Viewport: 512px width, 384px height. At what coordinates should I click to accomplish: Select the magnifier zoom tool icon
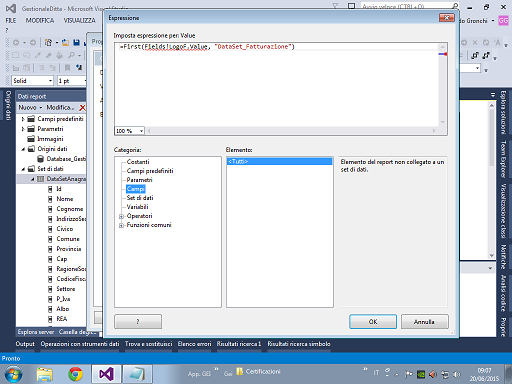[71, 55]
